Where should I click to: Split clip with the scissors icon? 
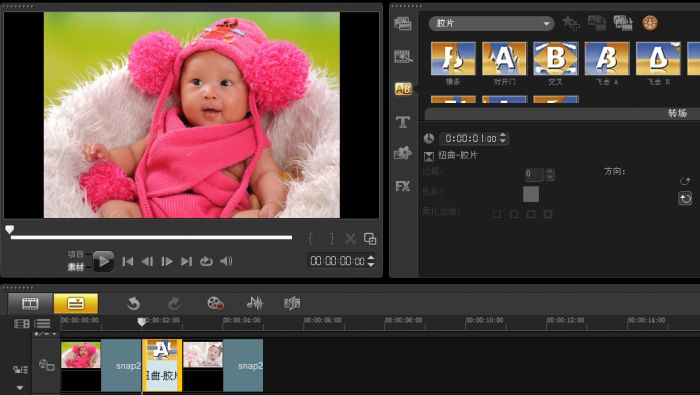click(x=350, y=239)
